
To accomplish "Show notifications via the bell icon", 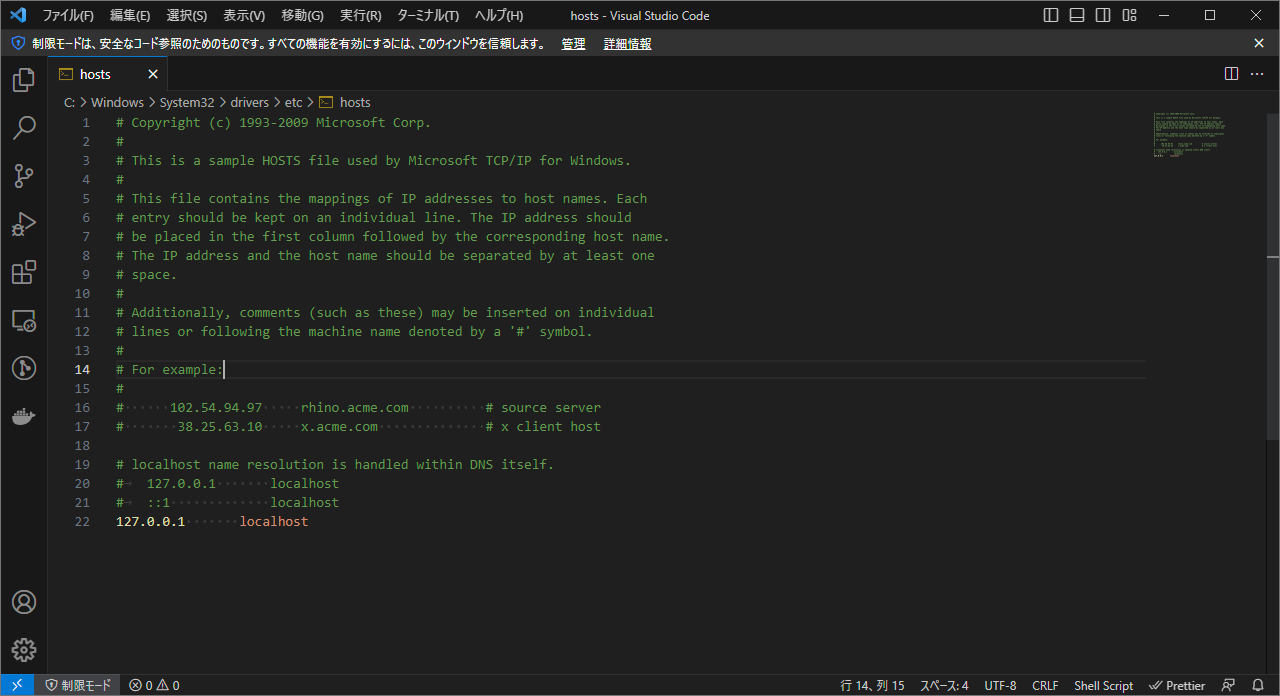I will [x=1260, y=685].
